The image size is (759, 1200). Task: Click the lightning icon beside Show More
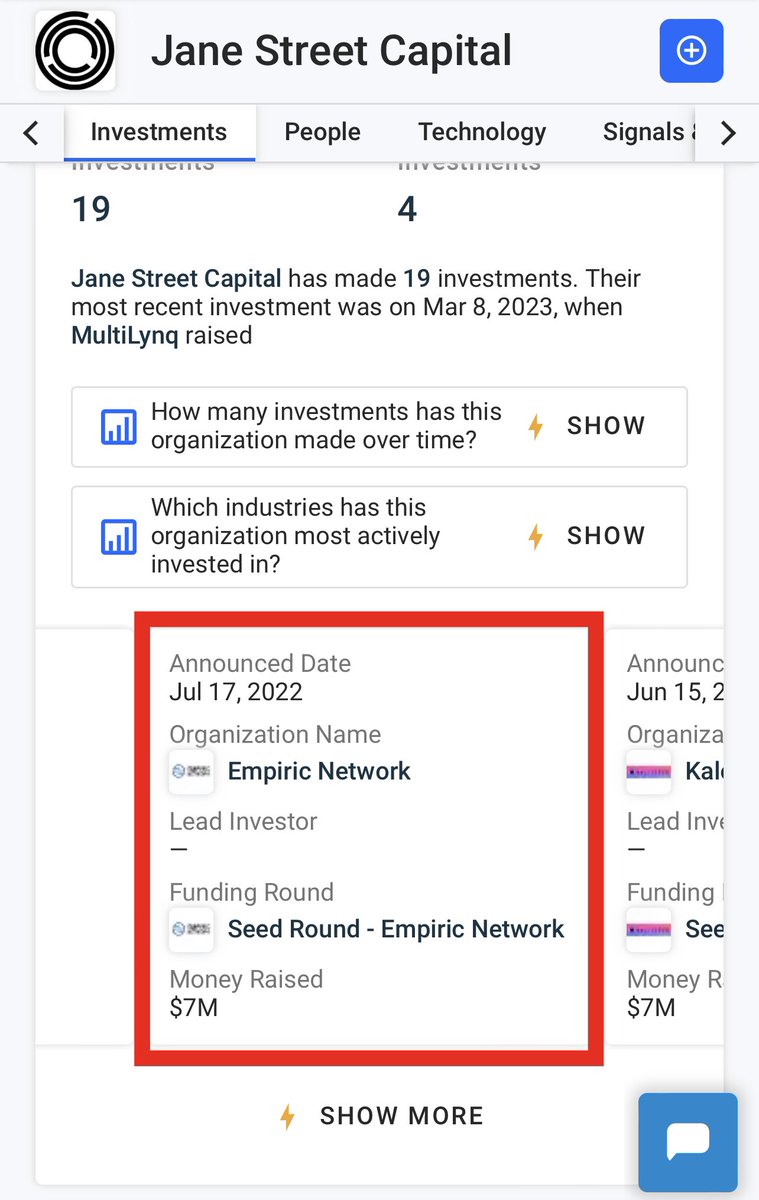pos(287,1116)
